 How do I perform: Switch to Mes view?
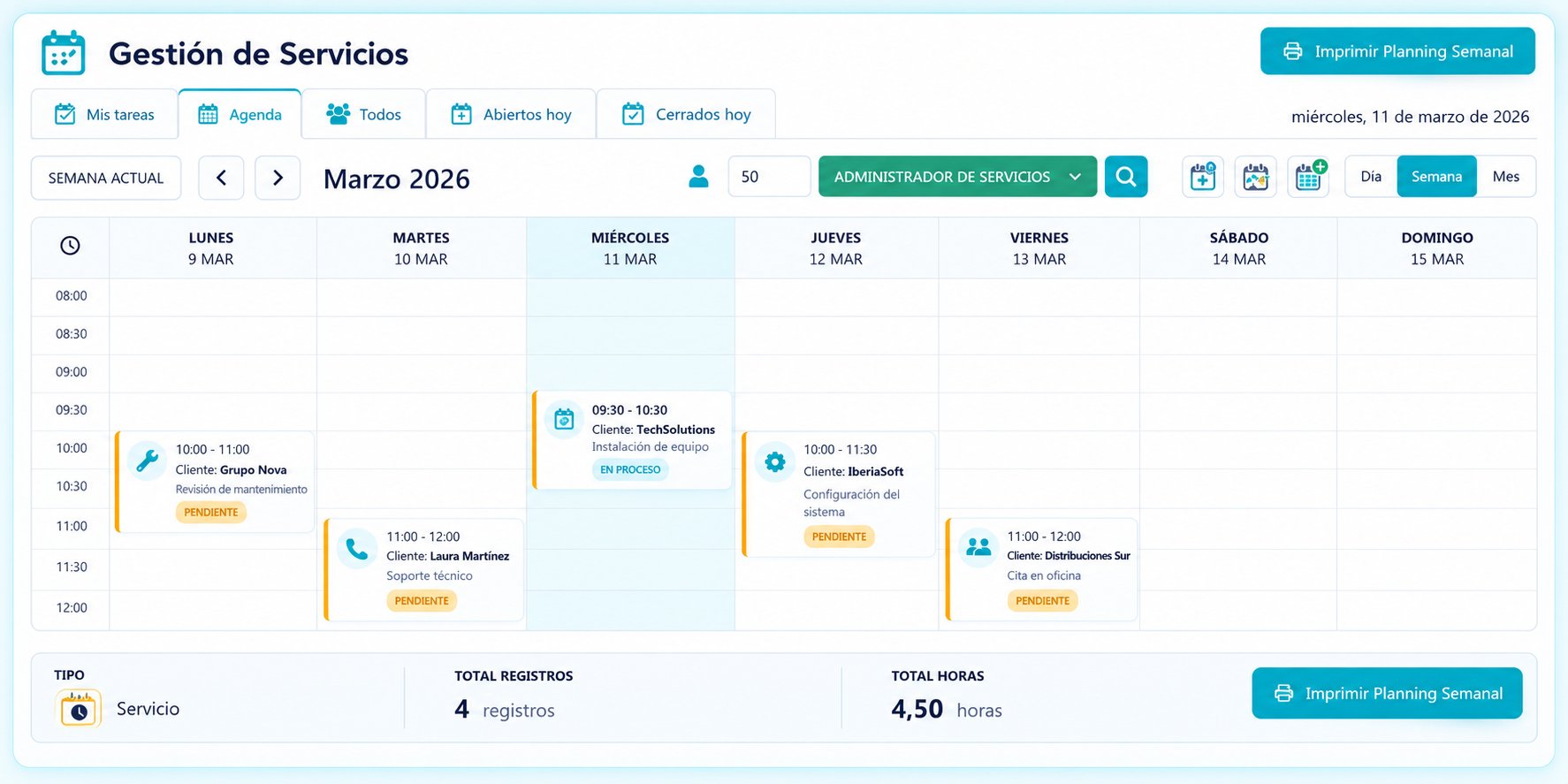[1506, 177]
